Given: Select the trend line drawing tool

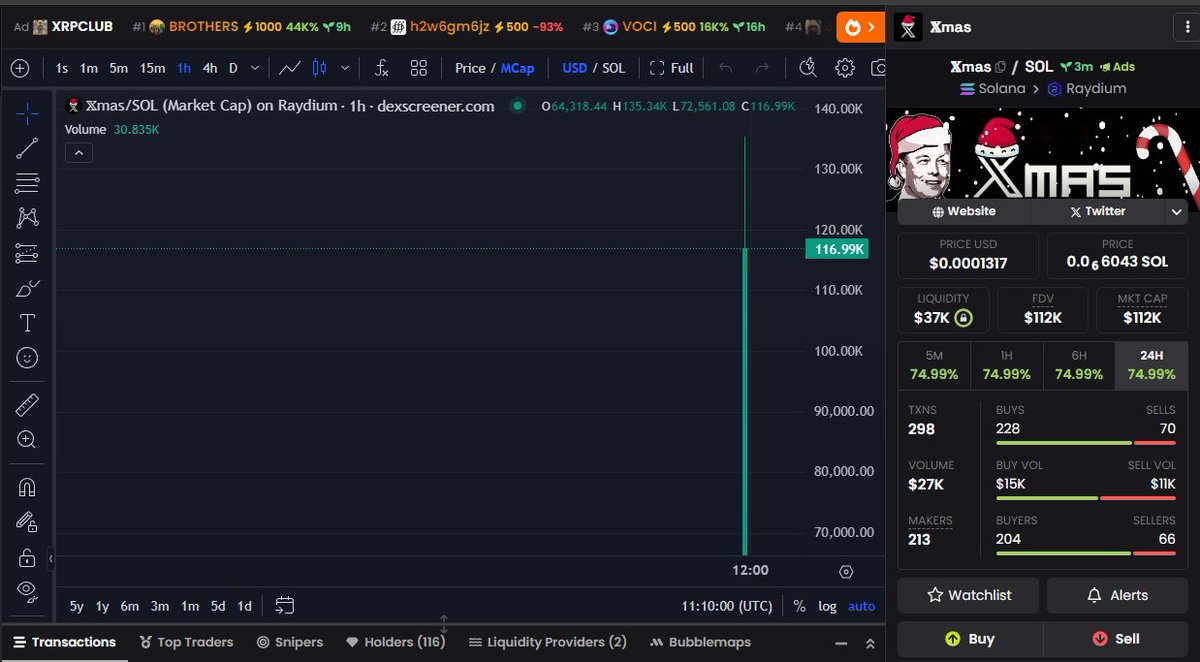Looking at the screenshot, I should 27,149.
